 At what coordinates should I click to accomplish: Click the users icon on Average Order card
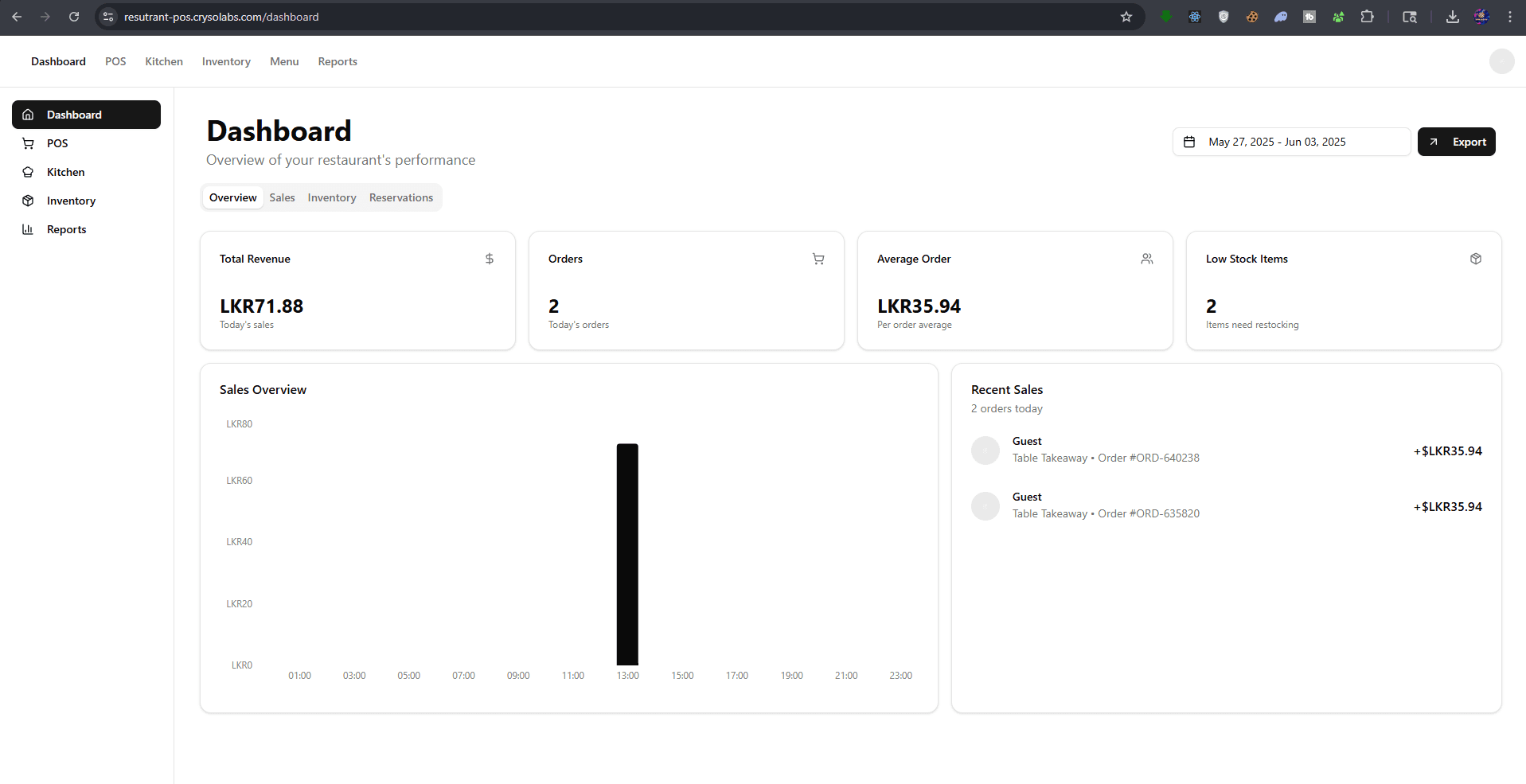point(1147,259)
